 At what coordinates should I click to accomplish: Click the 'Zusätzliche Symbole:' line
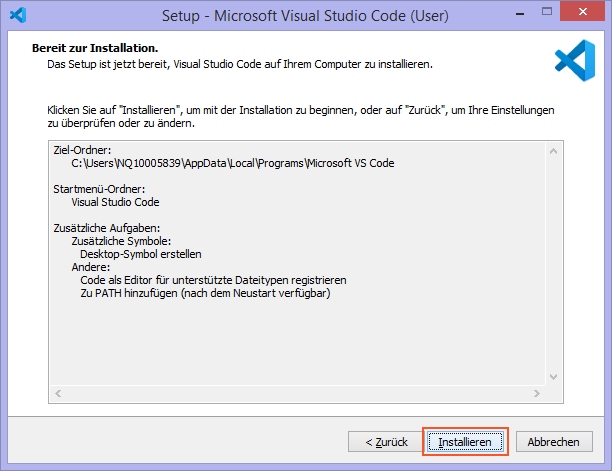(x=121, y=241)
